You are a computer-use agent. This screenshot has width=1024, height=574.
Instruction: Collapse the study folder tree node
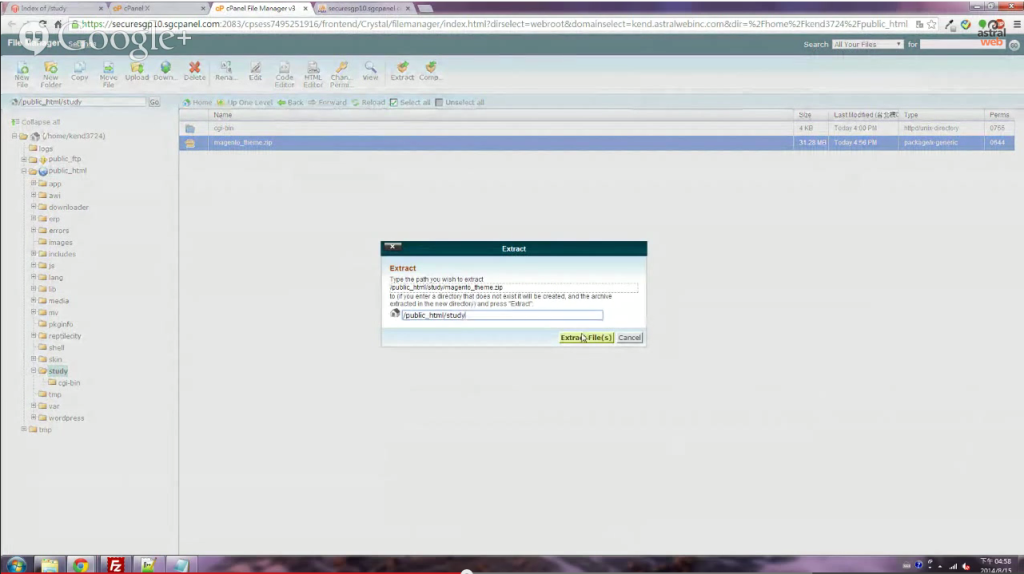pos(33,371)
